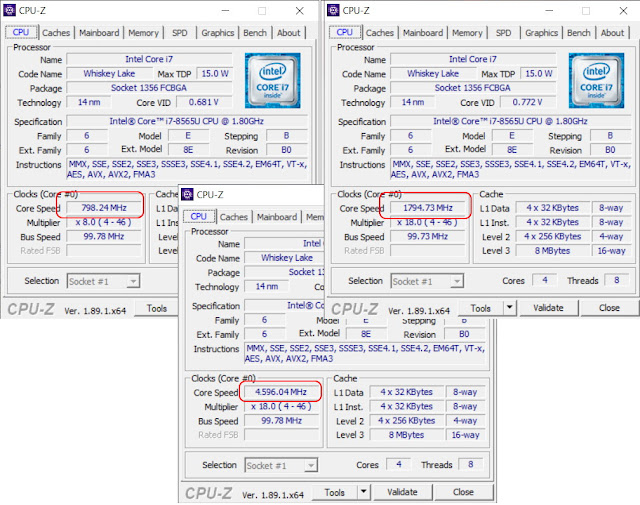Click Validate button in top-right window
Screen dimensions: 640x505
(x=548, y=308)
